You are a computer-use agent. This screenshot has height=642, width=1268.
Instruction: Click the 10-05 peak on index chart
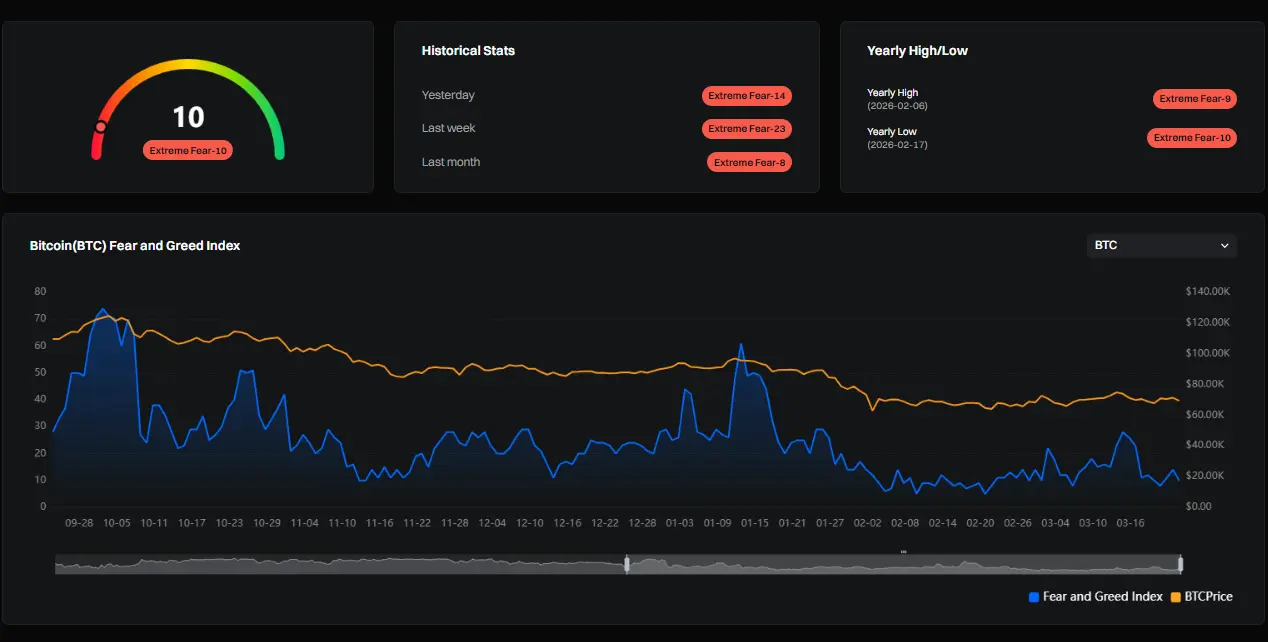[x=103, y=309]
